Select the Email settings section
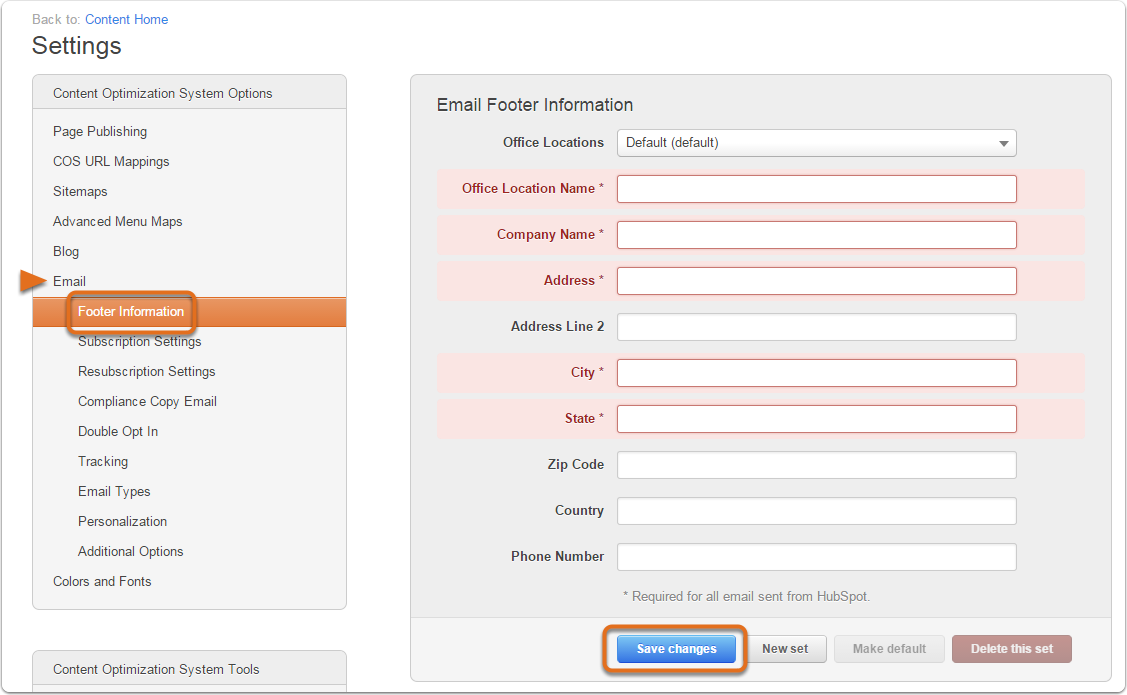The width and height of the screenshot is (1127, 695). pos(69,281)
